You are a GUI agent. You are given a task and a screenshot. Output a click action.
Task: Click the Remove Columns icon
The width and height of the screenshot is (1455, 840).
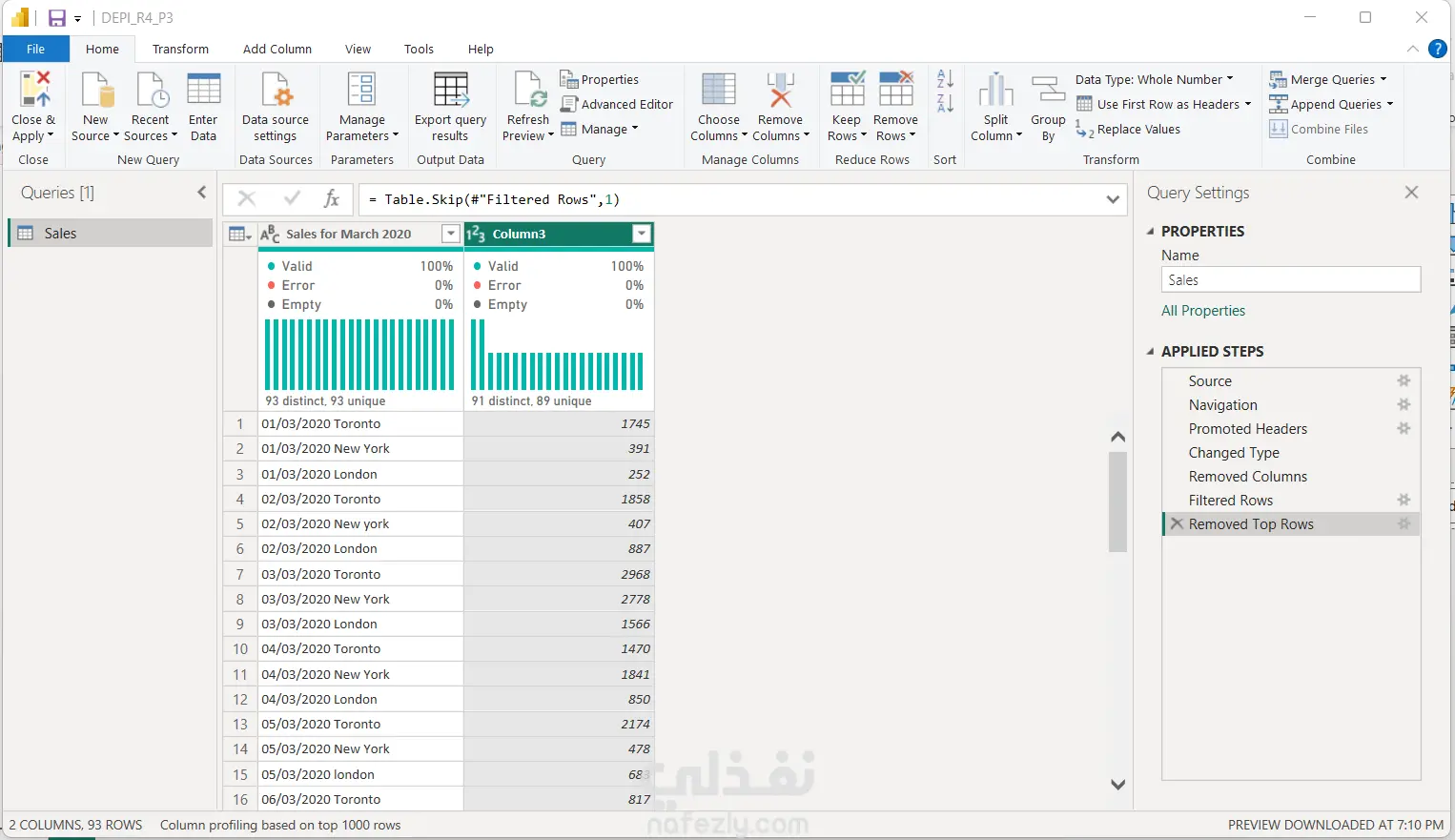pyautogui.click(x=781, y=90)
